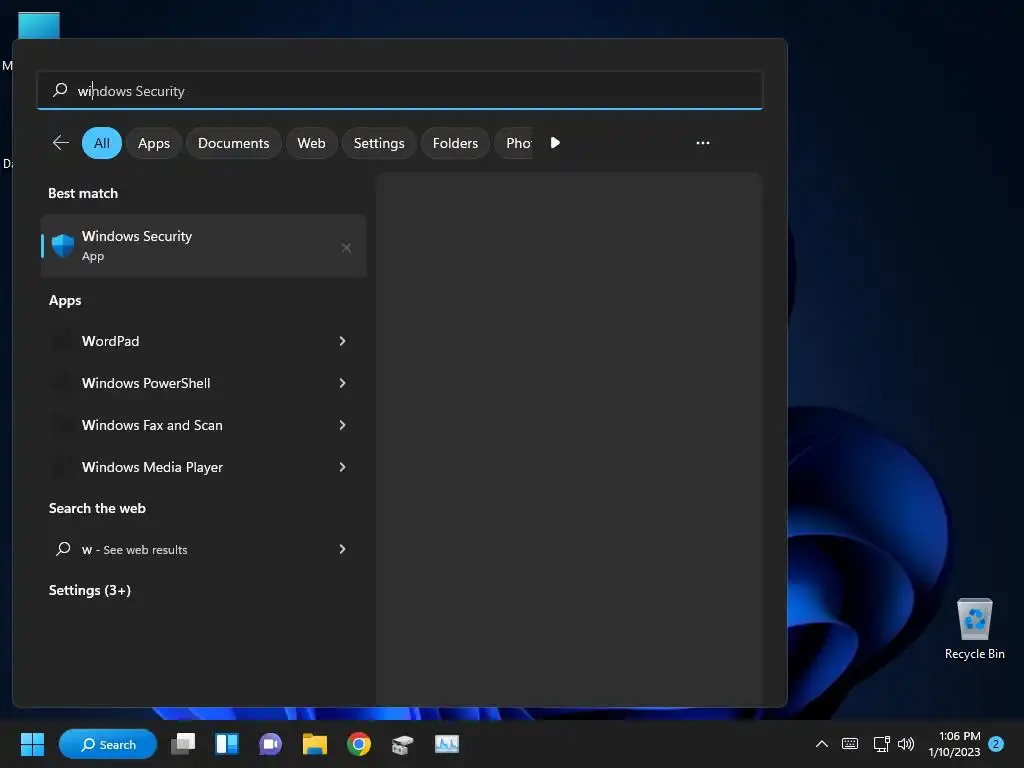Open network status tray icon
1024x768 pixels.
[882, 744]
